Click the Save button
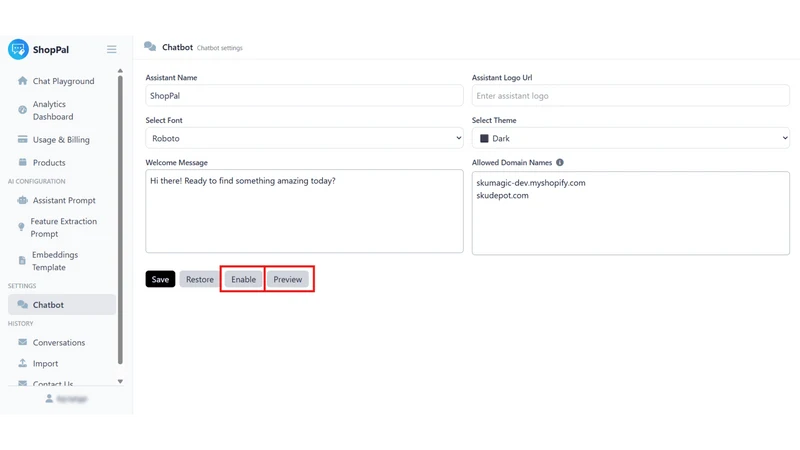800x450 pixels. pyautogui.click(x=160, y=279)
